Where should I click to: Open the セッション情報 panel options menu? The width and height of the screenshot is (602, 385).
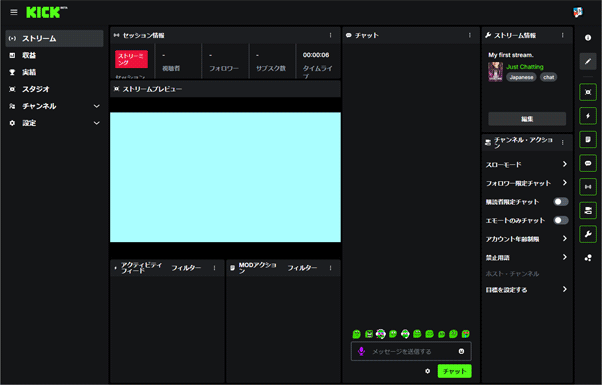tap(331, 35)
